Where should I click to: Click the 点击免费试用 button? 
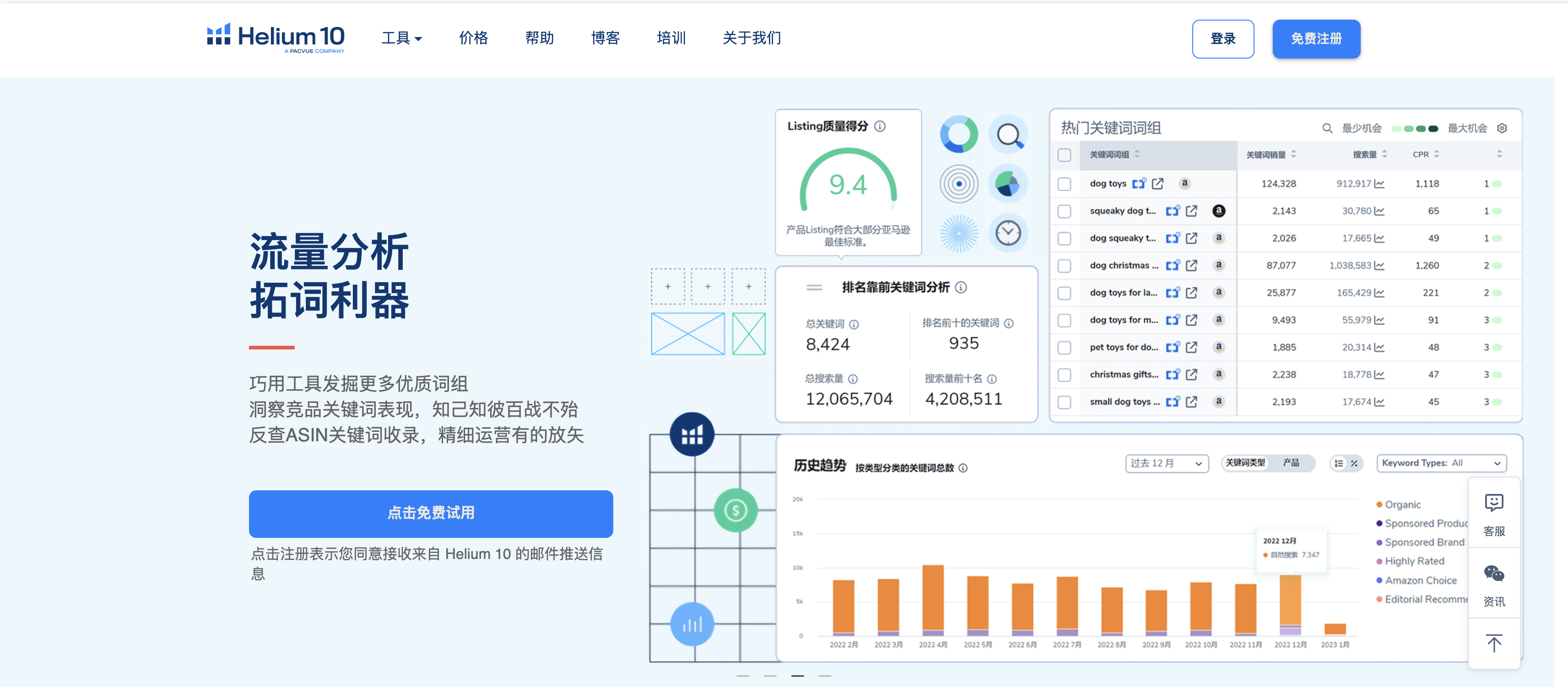[x=430, y=513]
